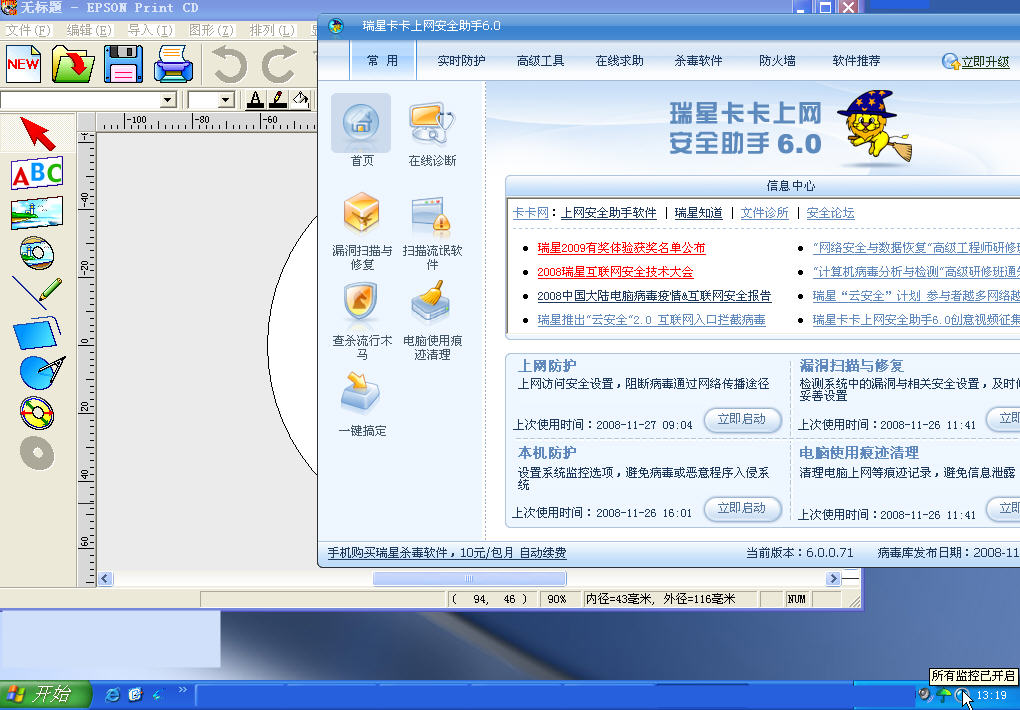Click 一键搞定 one-click fix icon

[x=362, y=403]
